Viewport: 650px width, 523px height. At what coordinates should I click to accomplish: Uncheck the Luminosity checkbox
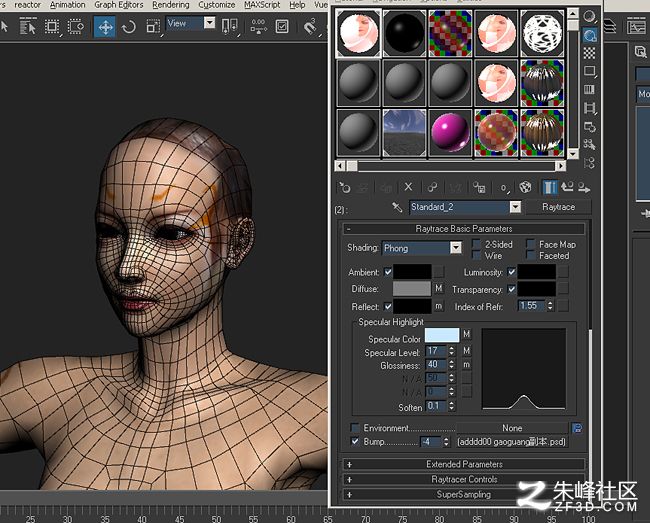coord(512,272)
